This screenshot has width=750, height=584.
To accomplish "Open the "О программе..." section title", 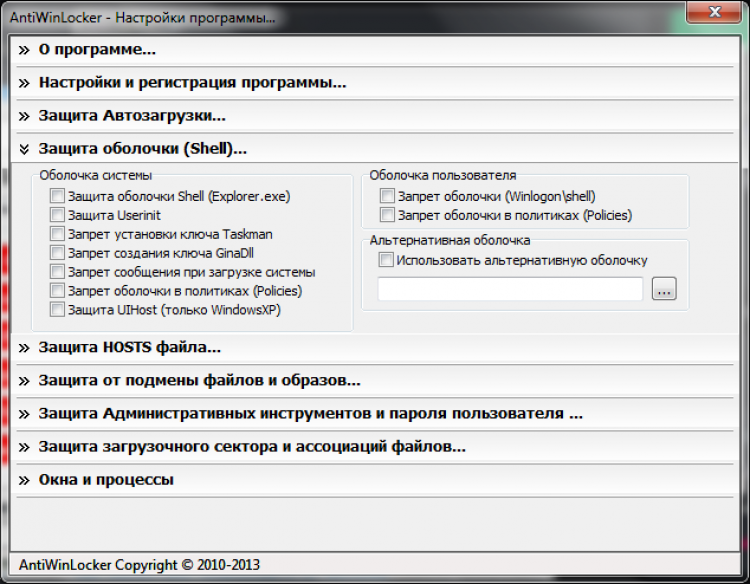I will tap(97, 49).
